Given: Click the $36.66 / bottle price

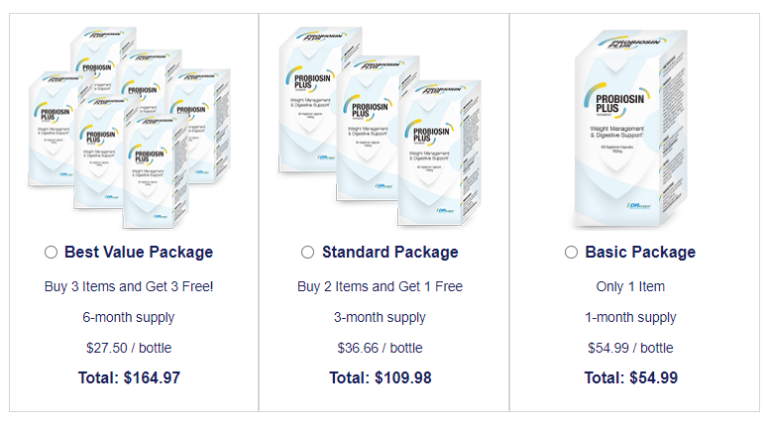Looking at the screenshot, I should (x=380, y=348).
